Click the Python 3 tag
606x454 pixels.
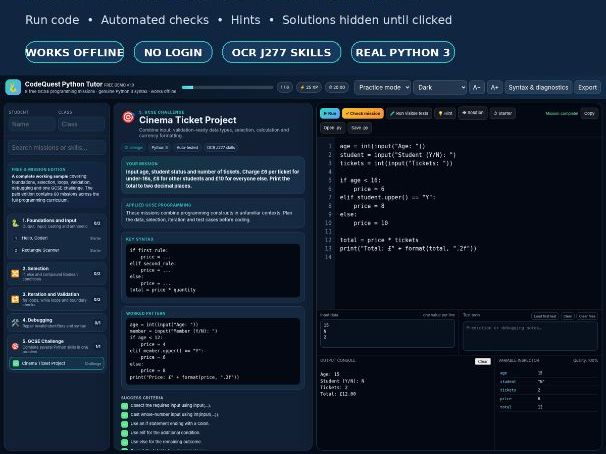tap(160, 148)
